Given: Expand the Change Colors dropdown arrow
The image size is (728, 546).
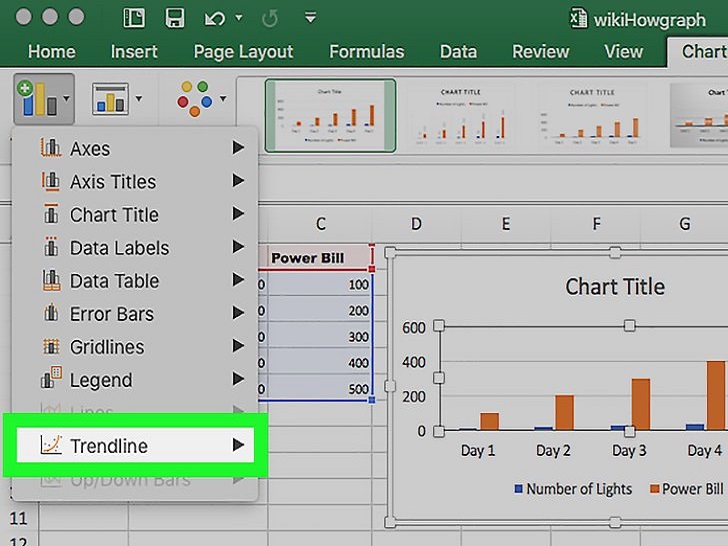Looking at the screenshot, I should point(223,98).
